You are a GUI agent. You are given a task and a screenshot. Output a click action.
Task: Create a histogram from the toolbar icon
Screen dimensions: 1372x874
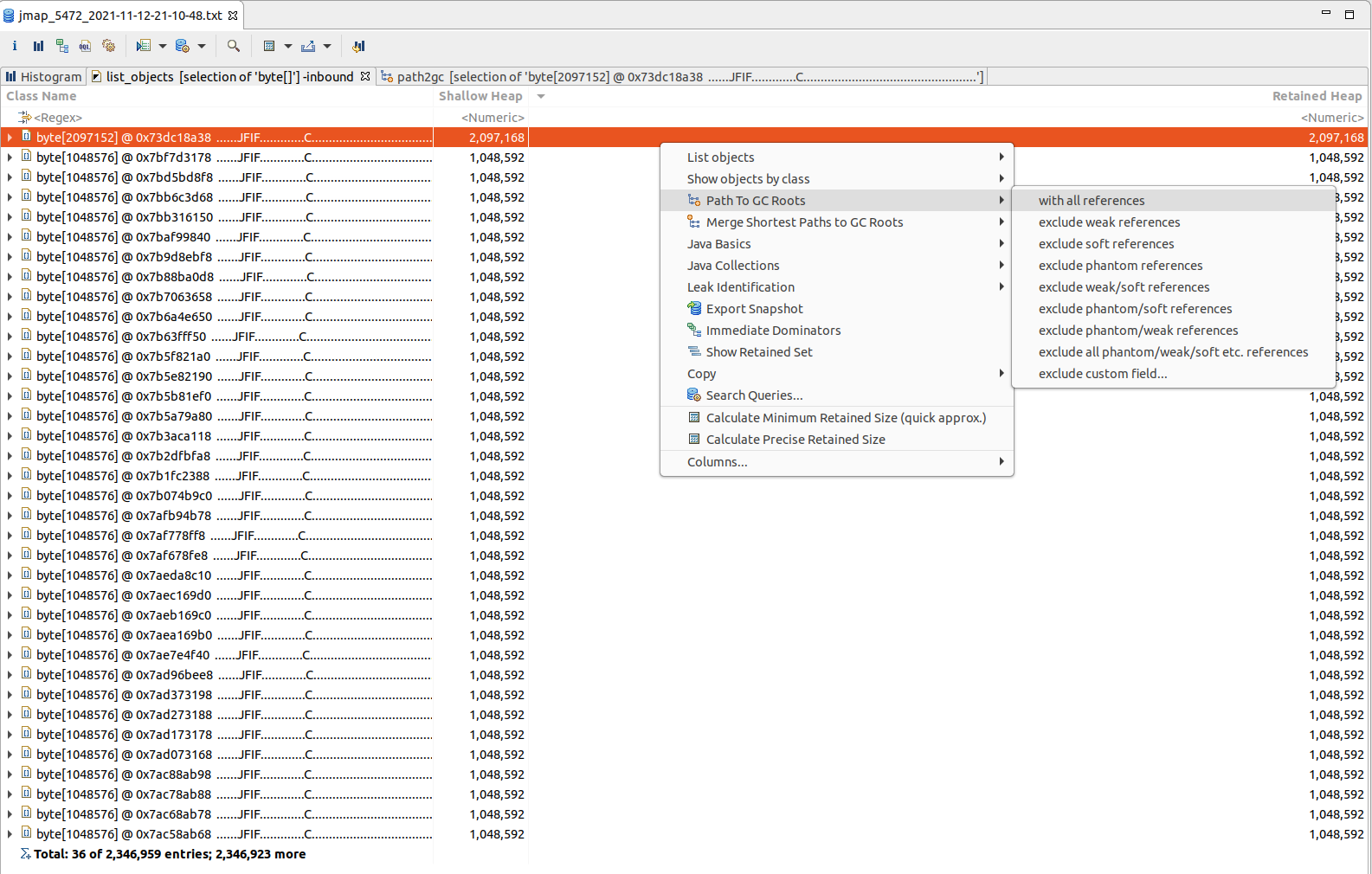(38, 46)
